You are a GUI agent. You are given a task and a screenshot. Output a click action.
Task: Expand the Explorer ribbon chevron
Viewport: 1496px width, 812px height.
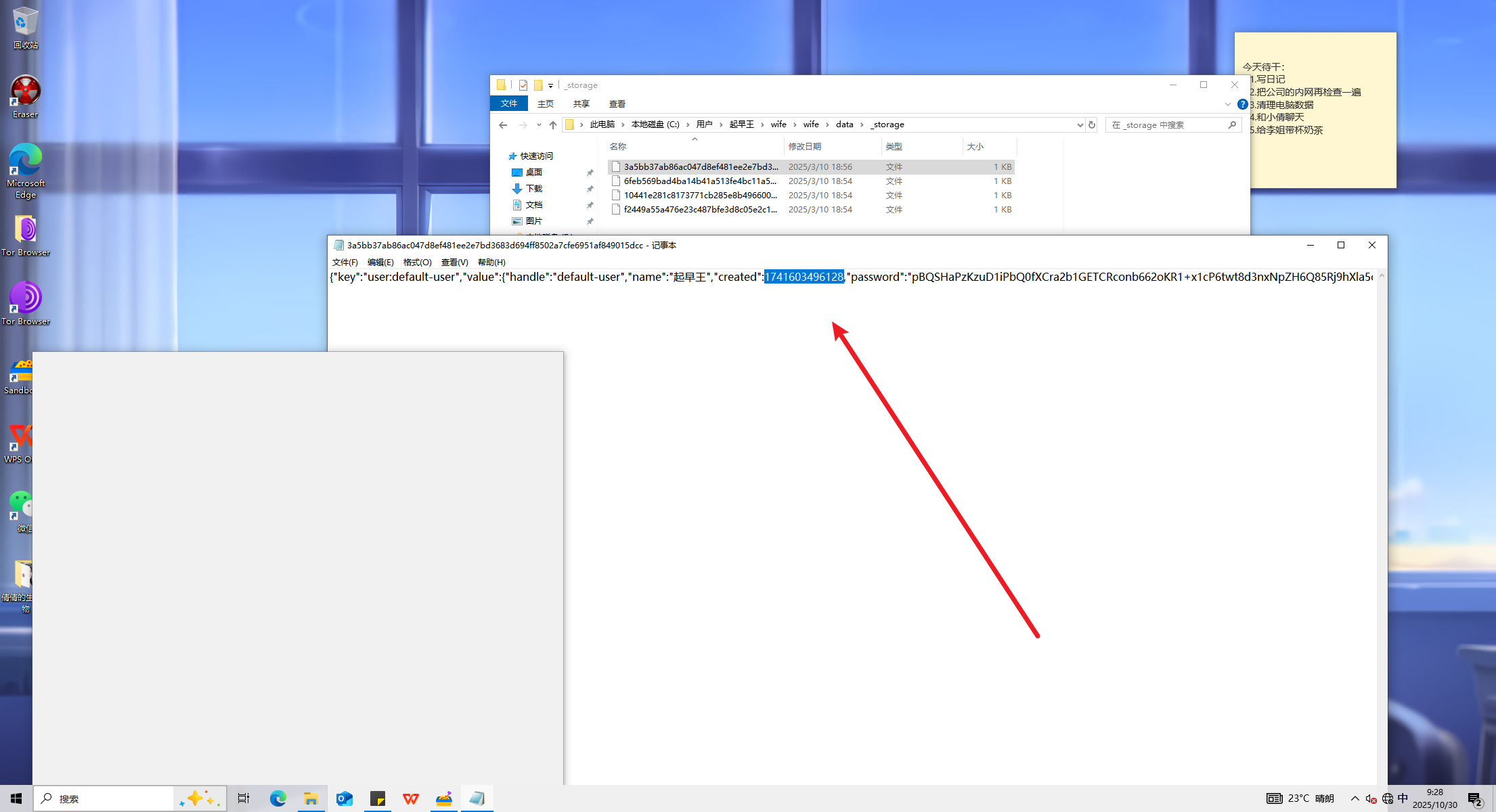1228,104
